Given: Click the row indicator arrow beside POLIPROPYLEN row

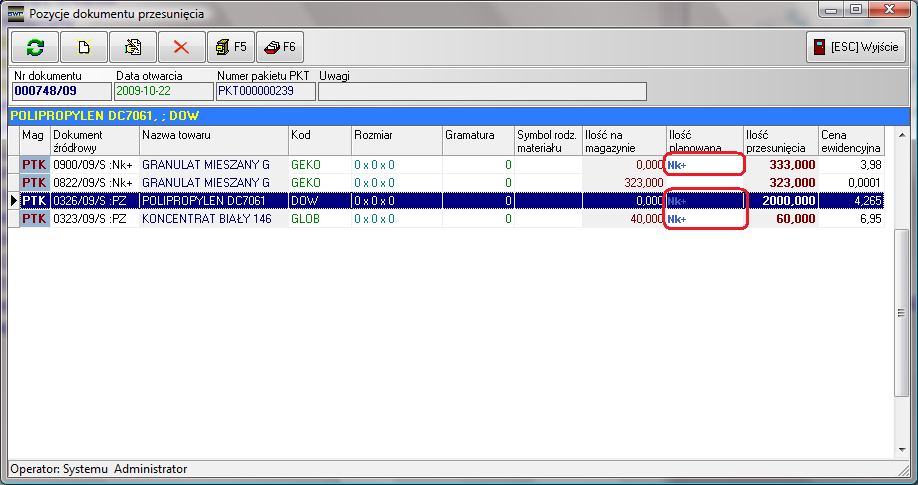Looking at the screenshot, I should pos(13,200).
